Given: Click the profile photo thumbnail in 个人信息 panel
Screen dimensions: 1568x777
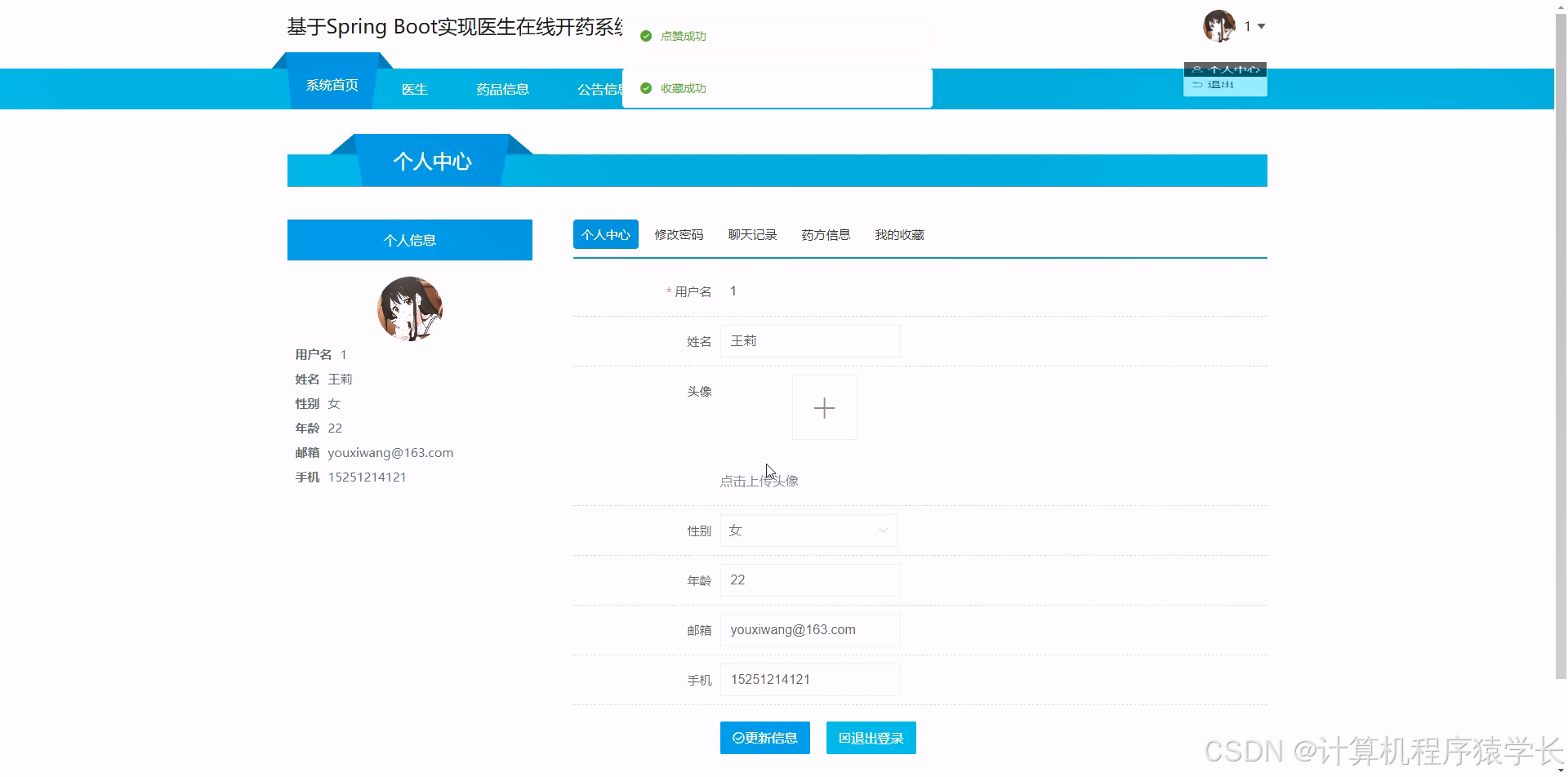Looking at the screenshot, I should click(x=409, y=309).
